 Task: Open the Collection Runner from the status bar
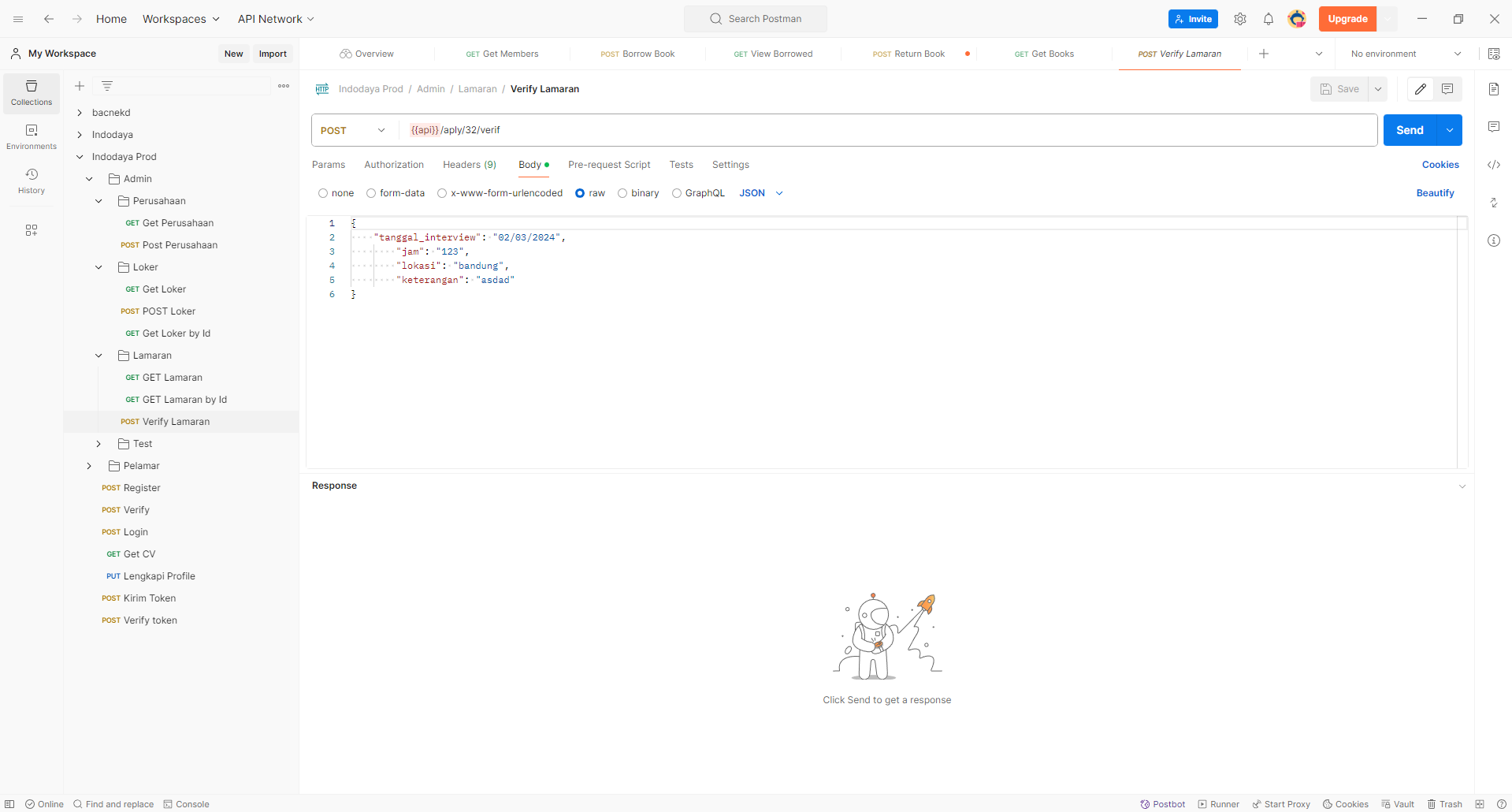pos(1218,804)
